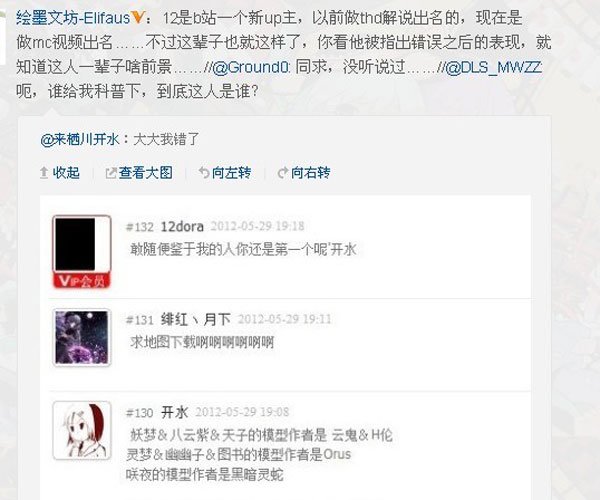This screenshot has width=600, height=500.
Task: Click 12dora's blacked-out avatar
Action: click(82, 244)
